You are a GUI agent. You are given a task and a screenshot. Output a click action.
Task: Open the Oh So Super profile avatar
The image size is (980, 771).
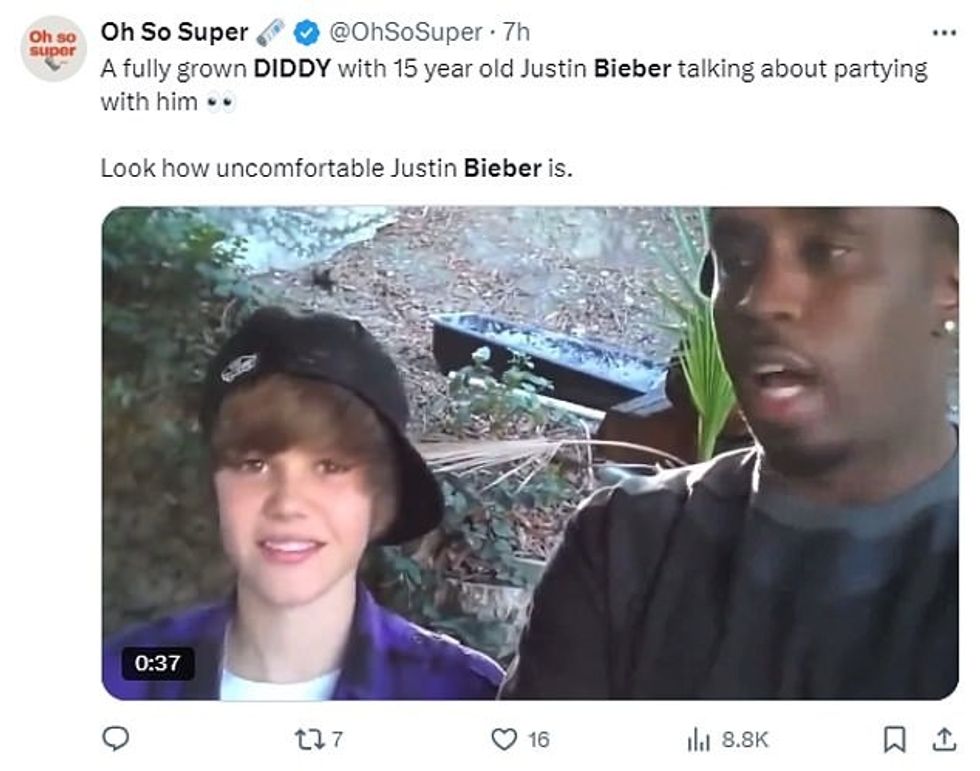coord(53,47)
